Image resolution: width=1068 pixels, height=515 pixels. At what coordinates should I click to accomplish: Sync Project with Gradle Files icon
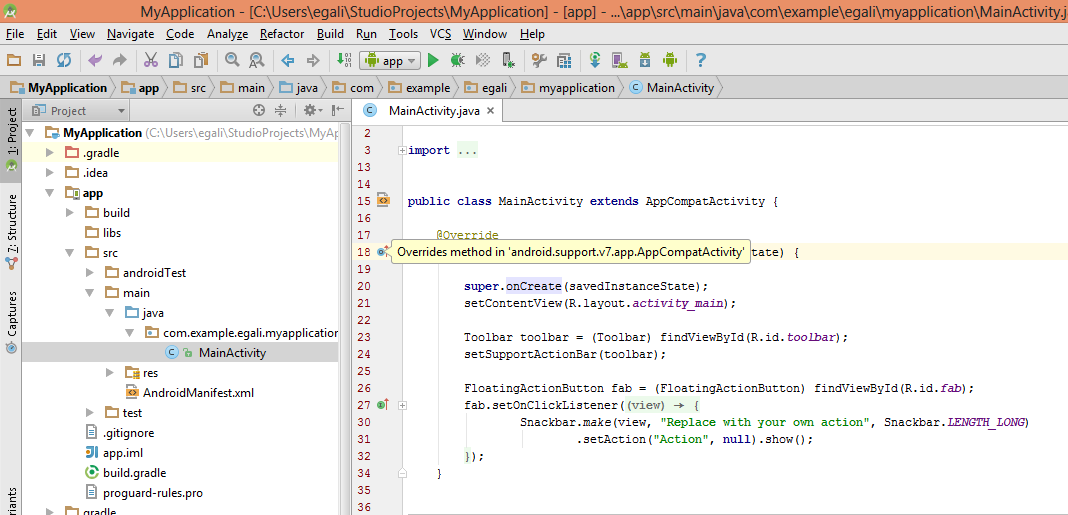(x=595, y=61)
